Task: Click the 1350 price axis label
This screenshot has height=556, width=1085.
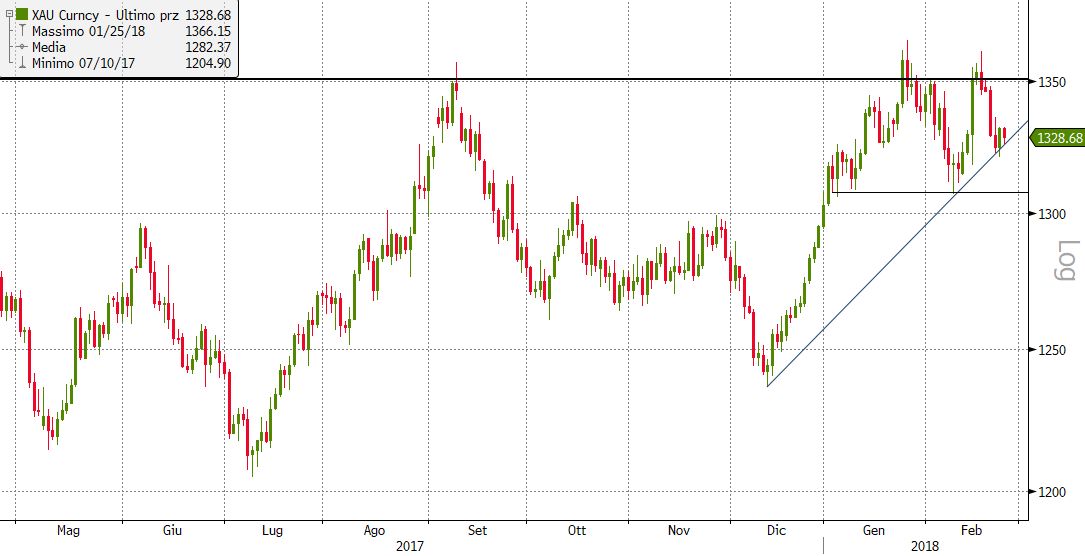Action: tap(1050, 82)
